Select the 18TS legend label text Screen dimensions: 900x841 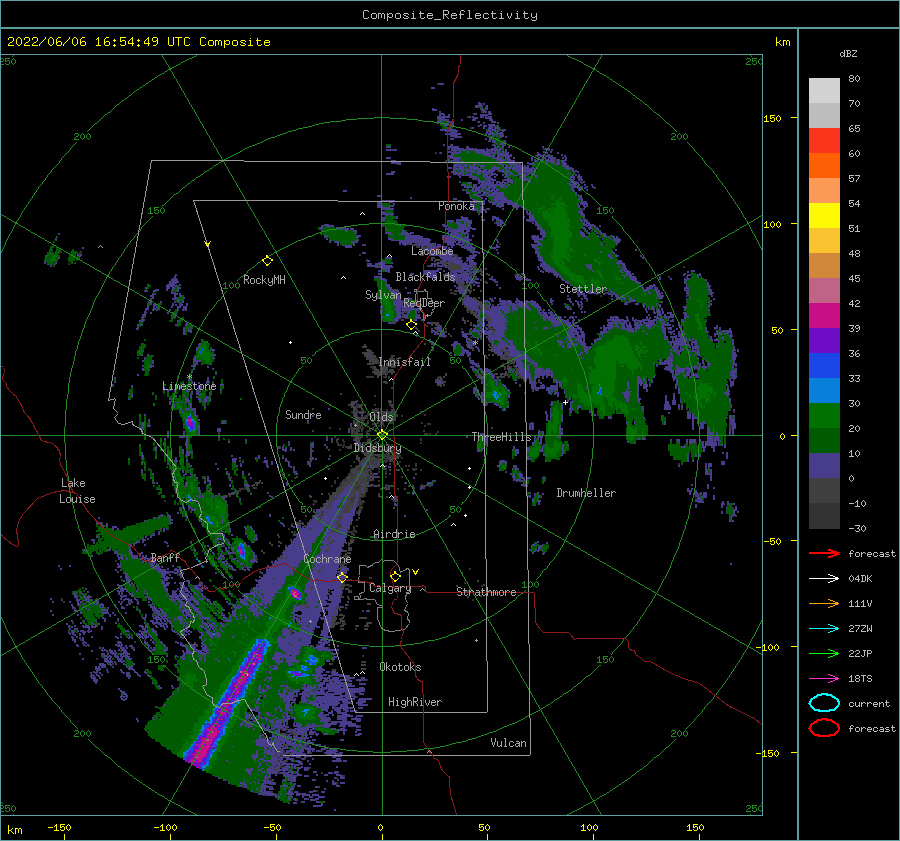(x=860, y=679)
